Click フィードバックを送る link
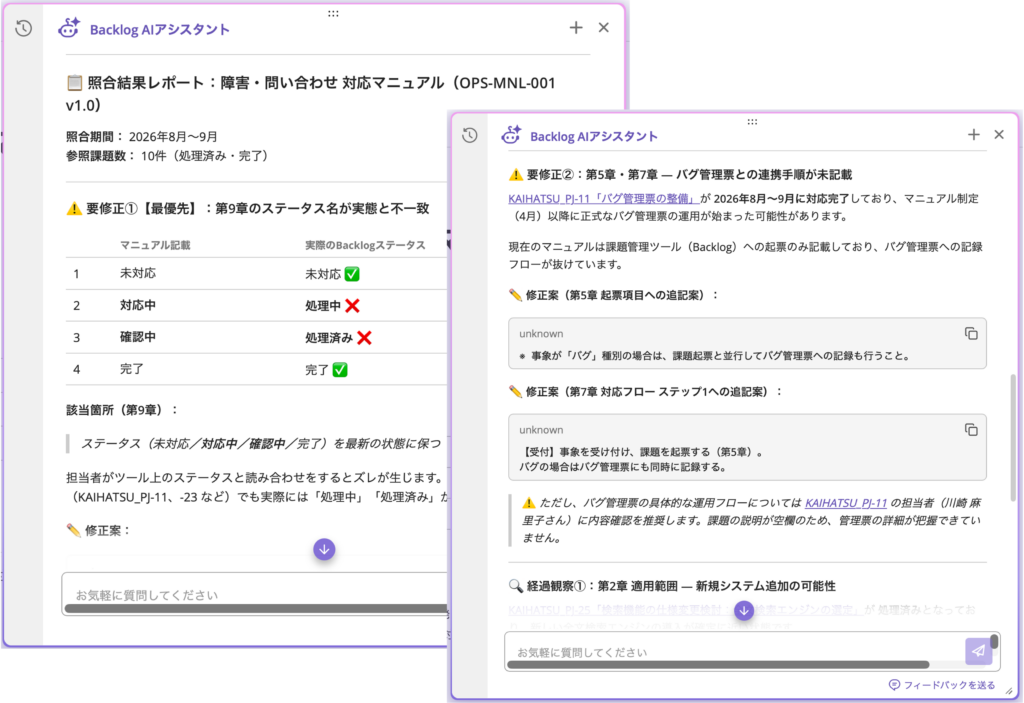Screen dimensions: 1024x703 tap(942, 685)
